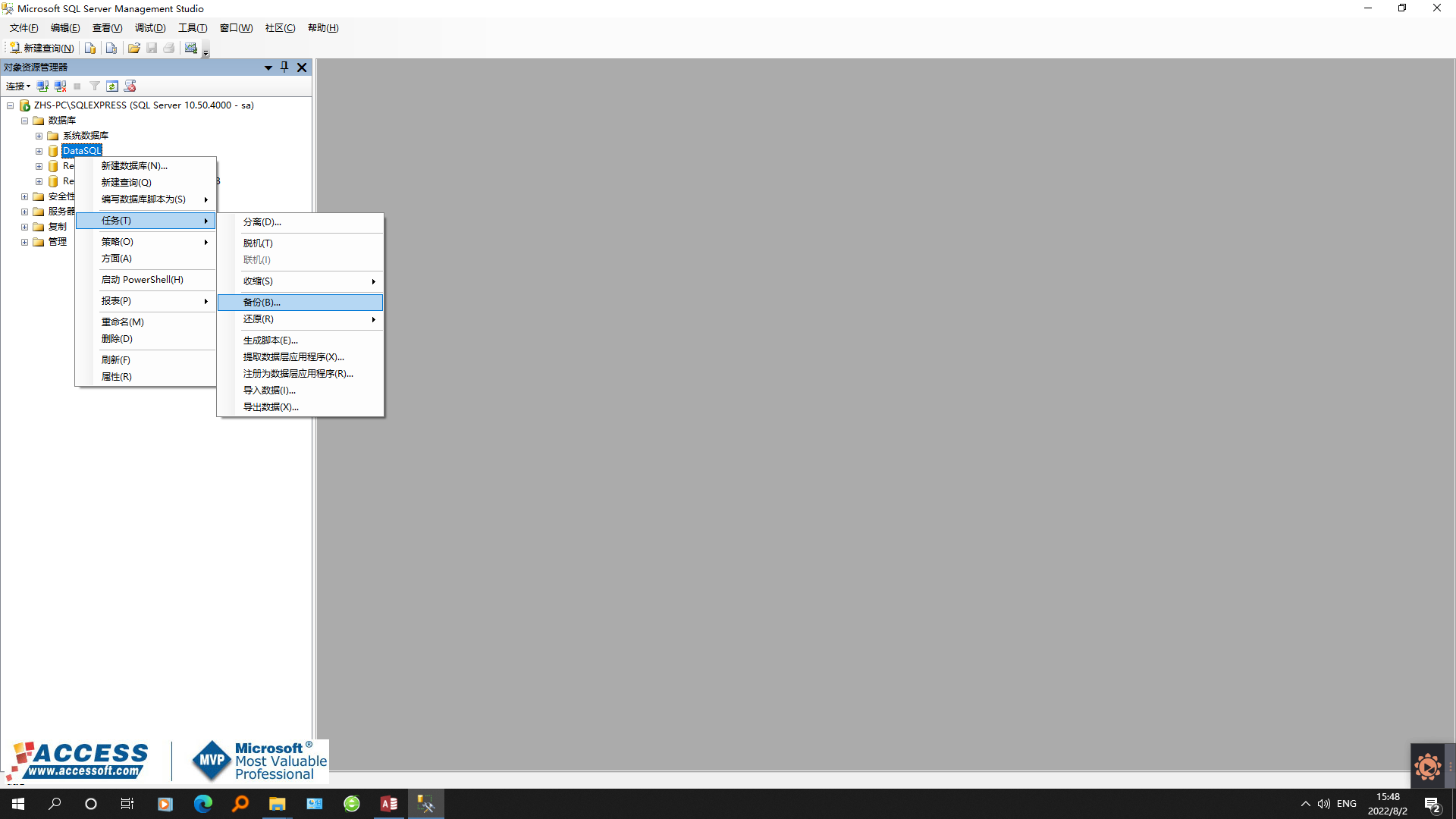Choose 删除(D) from context menu
The image size is (1456, 819).
pos(146,339)
